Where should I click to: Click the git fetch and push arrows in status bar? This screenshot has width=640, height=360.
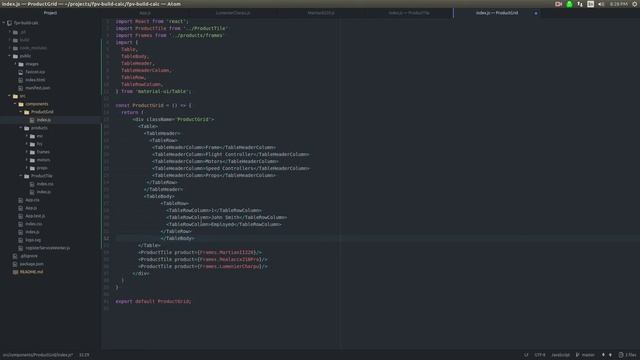(607, 355)
